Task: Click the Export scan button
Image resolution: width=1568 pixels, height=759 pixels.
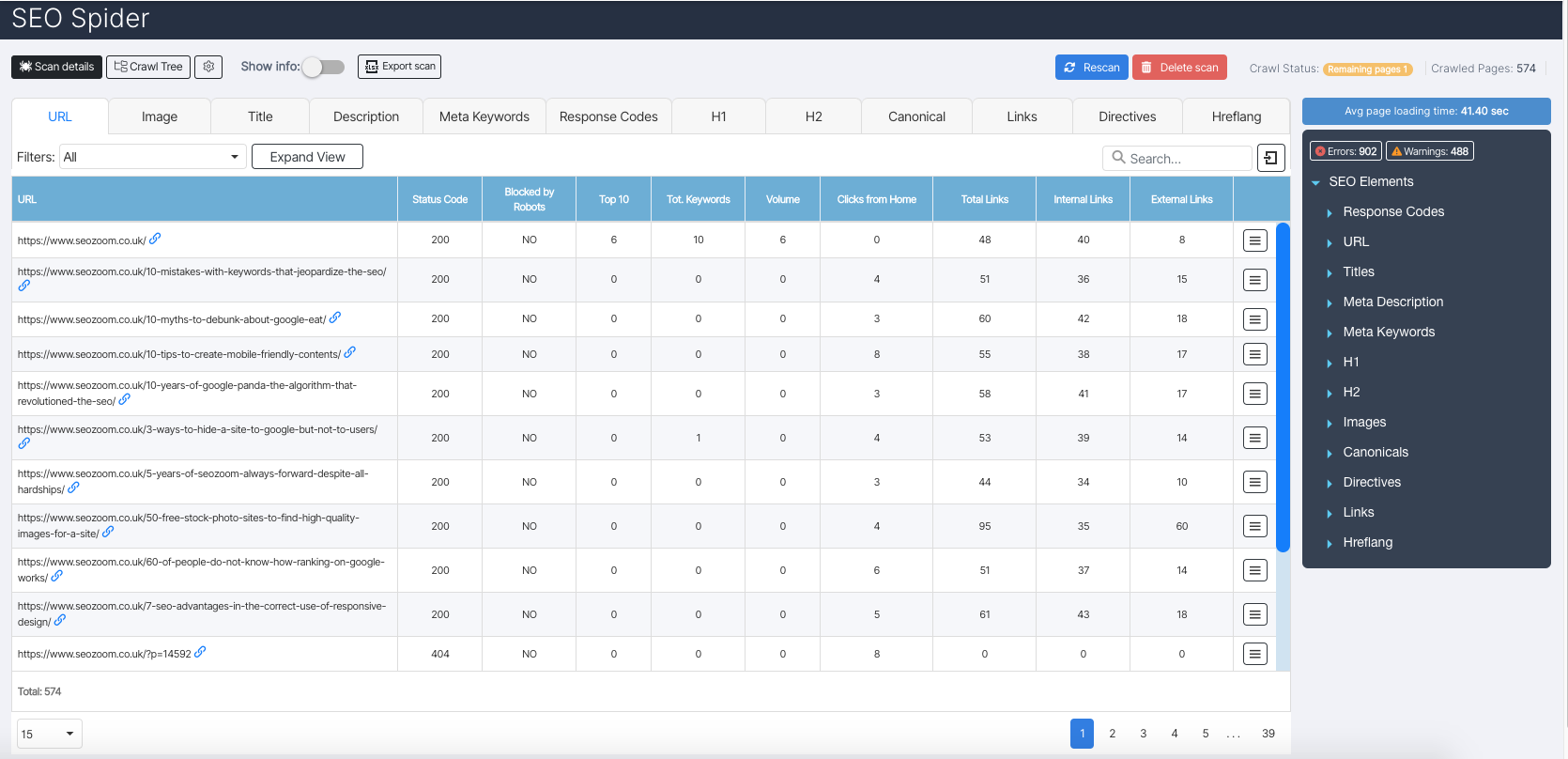Action: [x=399, y=67]
